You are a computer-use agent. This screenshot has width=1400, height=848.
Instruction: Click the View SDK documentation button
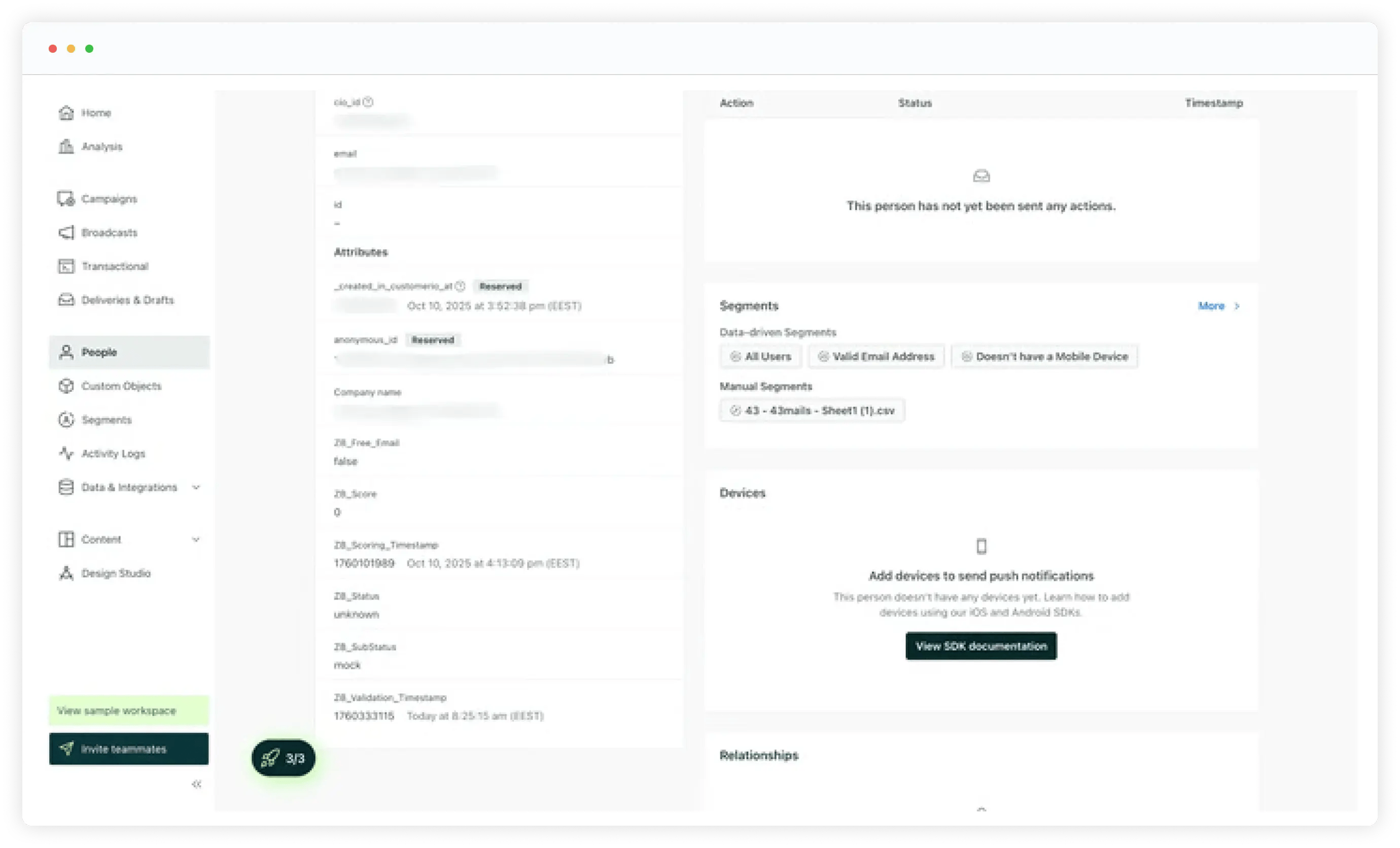(x=981, y=646)
